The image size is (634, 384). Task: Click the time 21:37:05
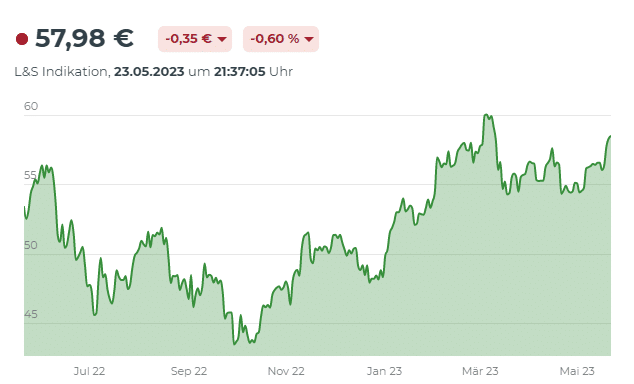[x=239, y=72]
